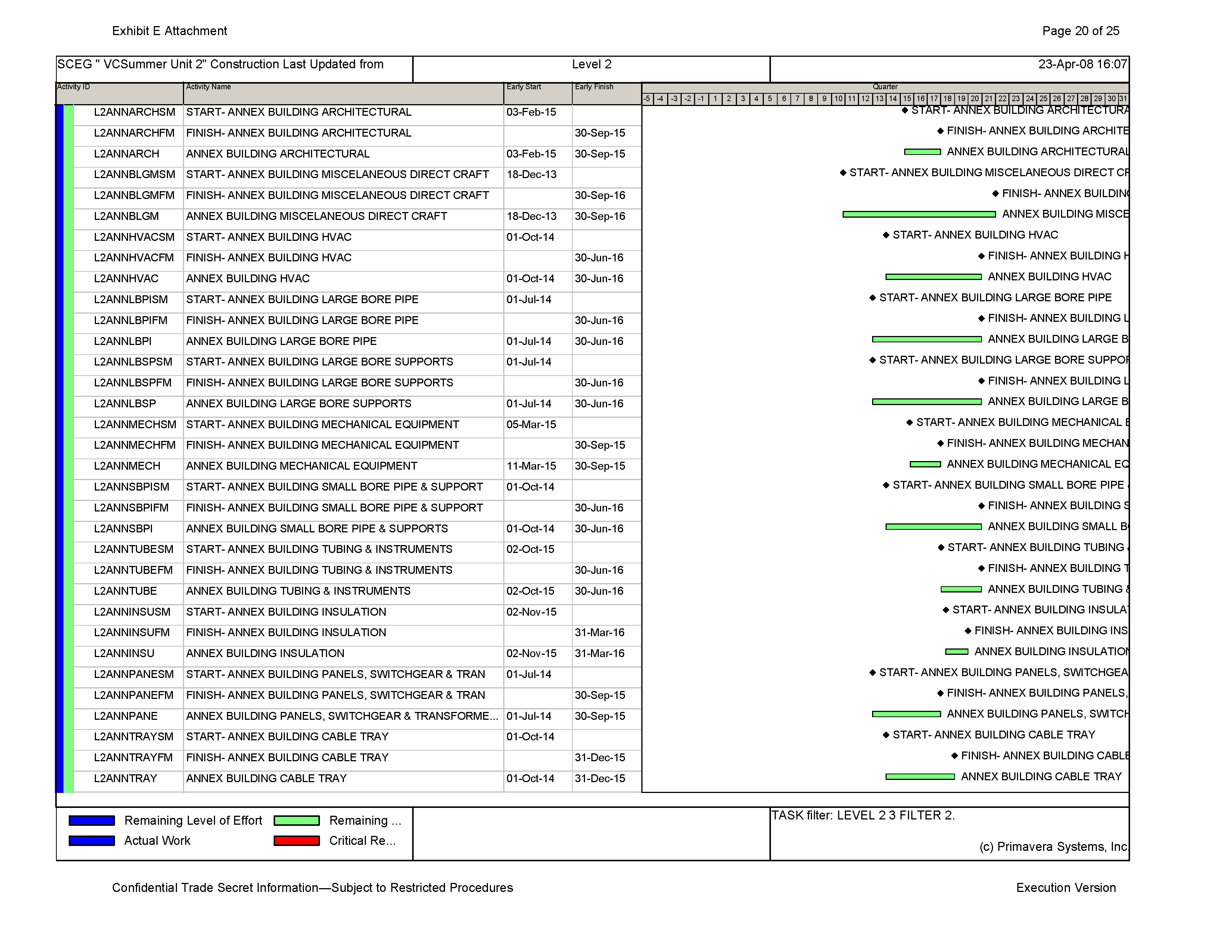Click the Gantt bar for ANNEX BUILDING MECHANICAL EQUIPMENT

pos(925,465)
